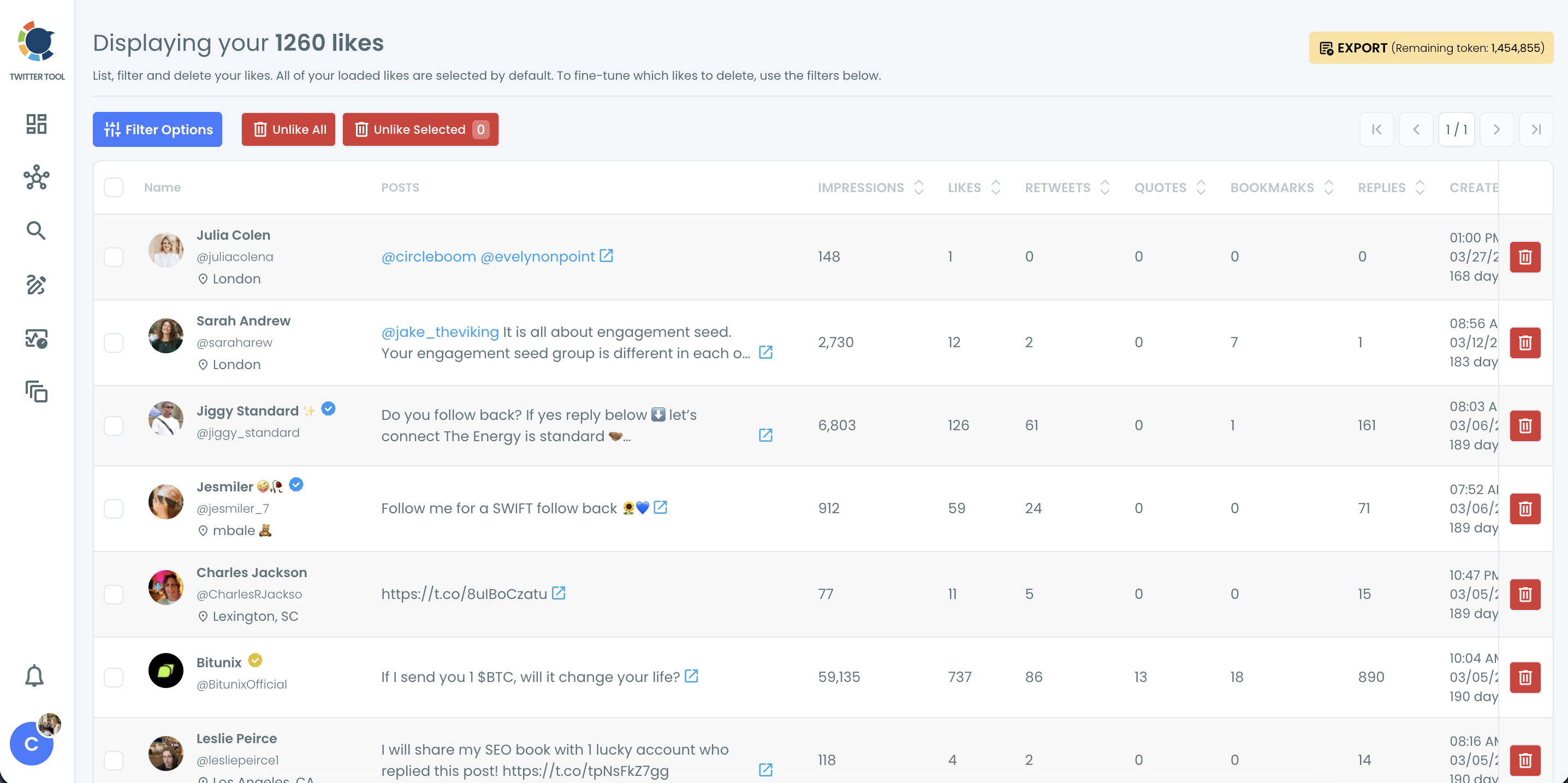This screenshot has height=783, width=1568.
Task: Delete like on Charles Jackson's post
Action: pos(1525,594)
